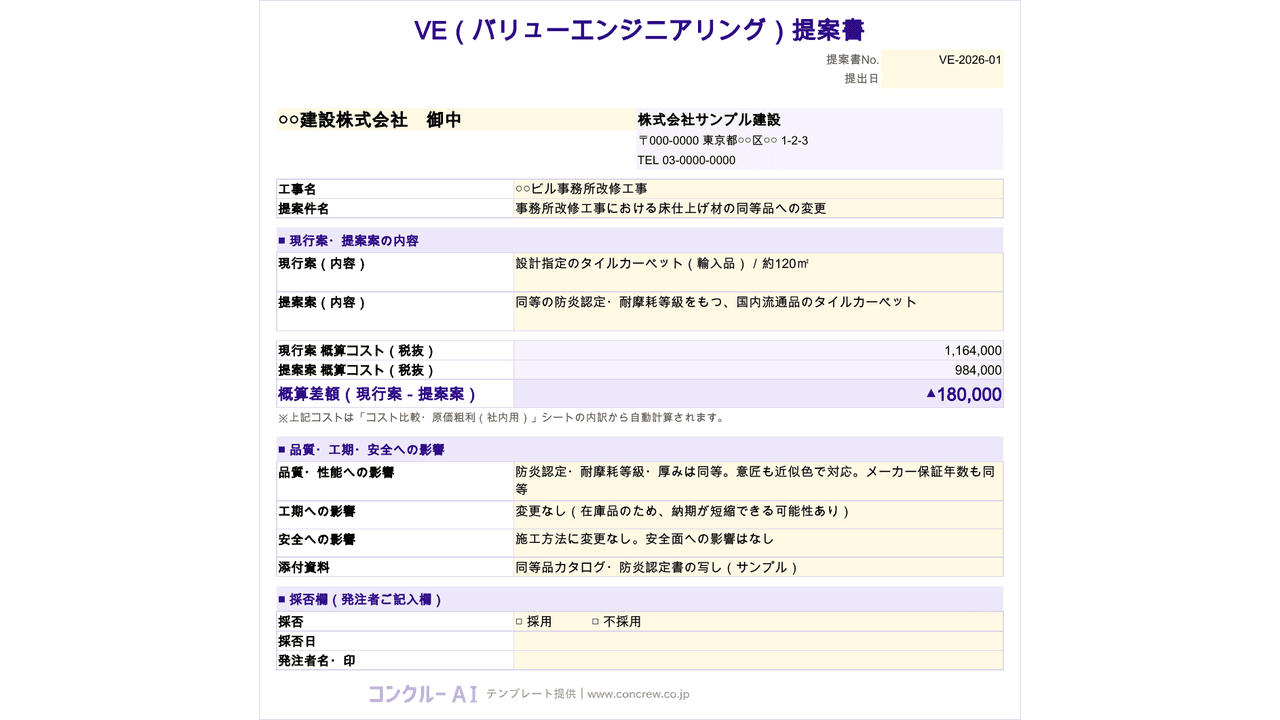Select the 安全への影響 value cell

[758, 543]
